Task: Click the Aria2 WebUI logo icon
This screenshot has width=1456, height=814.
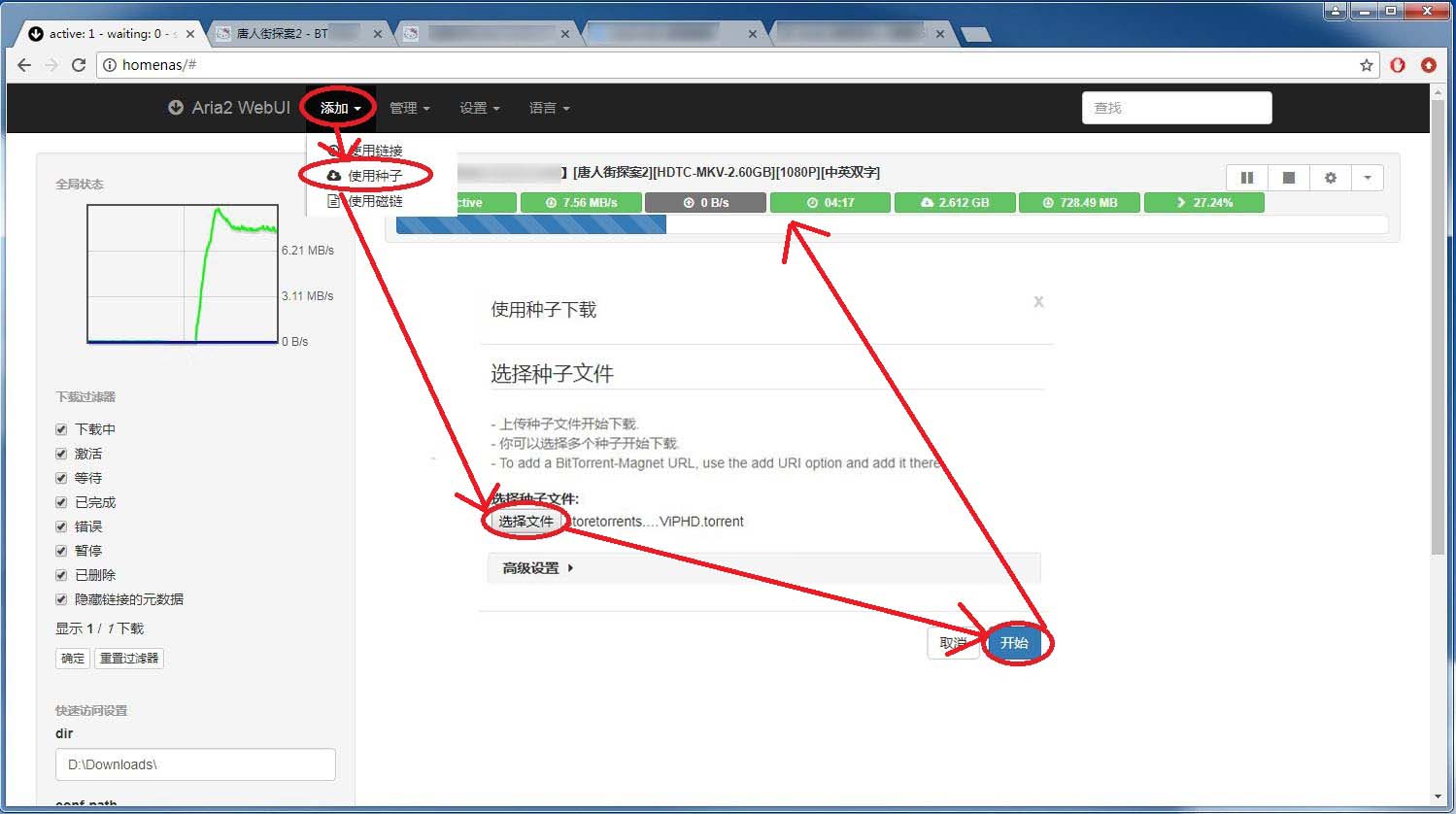Action: [x=175, y=108]
